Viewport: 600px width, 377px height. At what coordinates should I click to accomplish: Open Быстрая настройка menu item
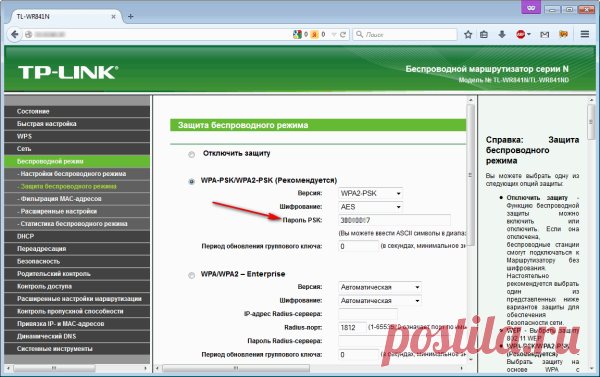coord(77,124)
